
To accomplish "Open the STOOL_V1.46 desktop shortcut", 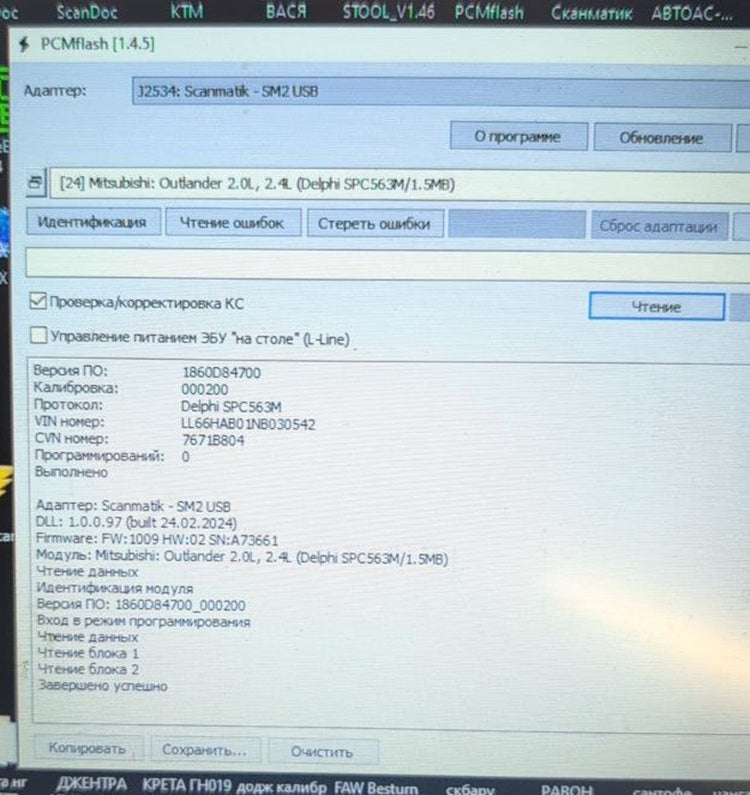I will tap(388, 12).
